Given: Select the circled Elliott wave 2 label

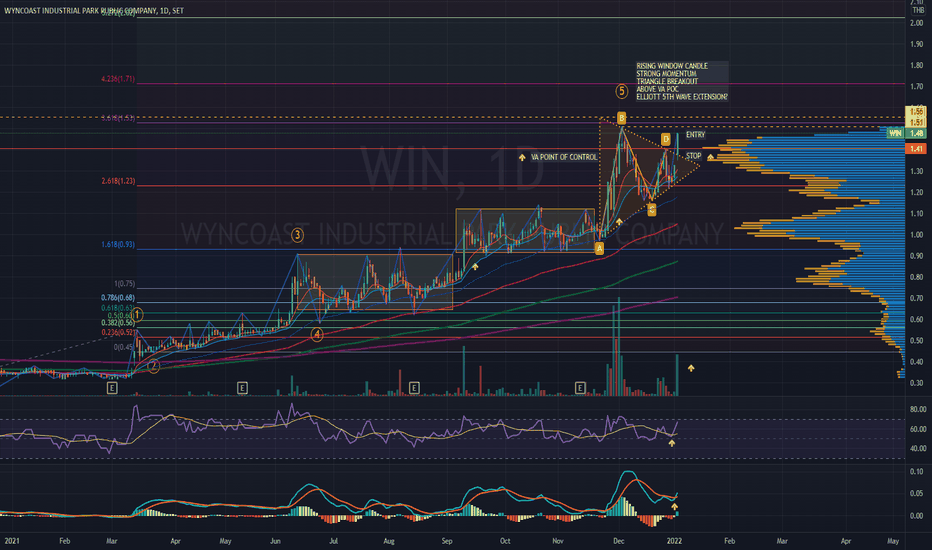Looking at the screenshot, I should coord(153,366).
